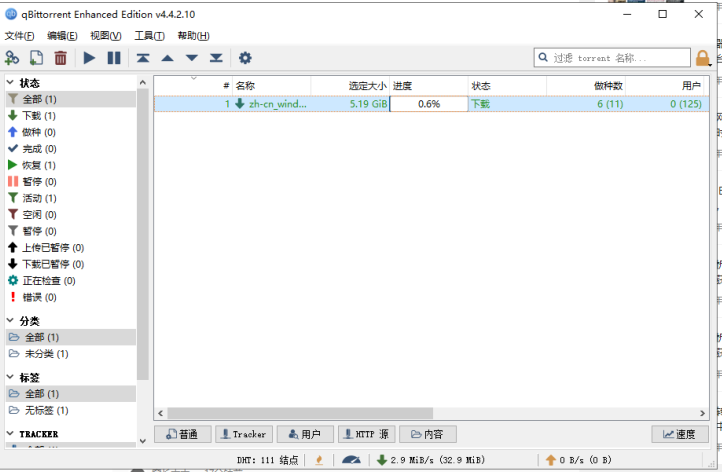The image size is (722, 472).
Task: Select 下载已暂停 (0) filter
Action: tap(71, 264)
